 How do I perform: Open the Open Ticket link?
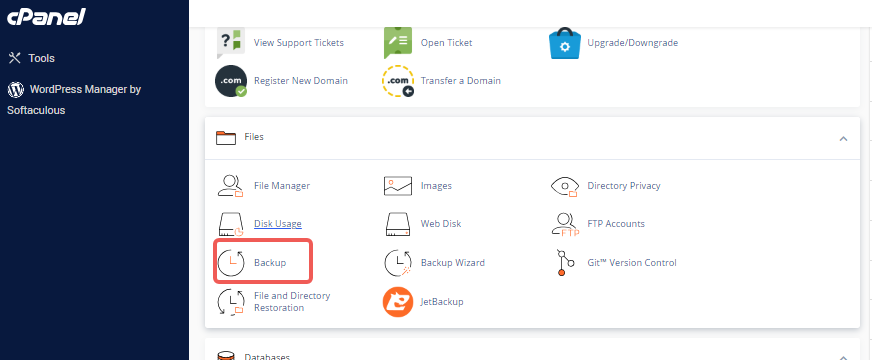pos(447,42)
